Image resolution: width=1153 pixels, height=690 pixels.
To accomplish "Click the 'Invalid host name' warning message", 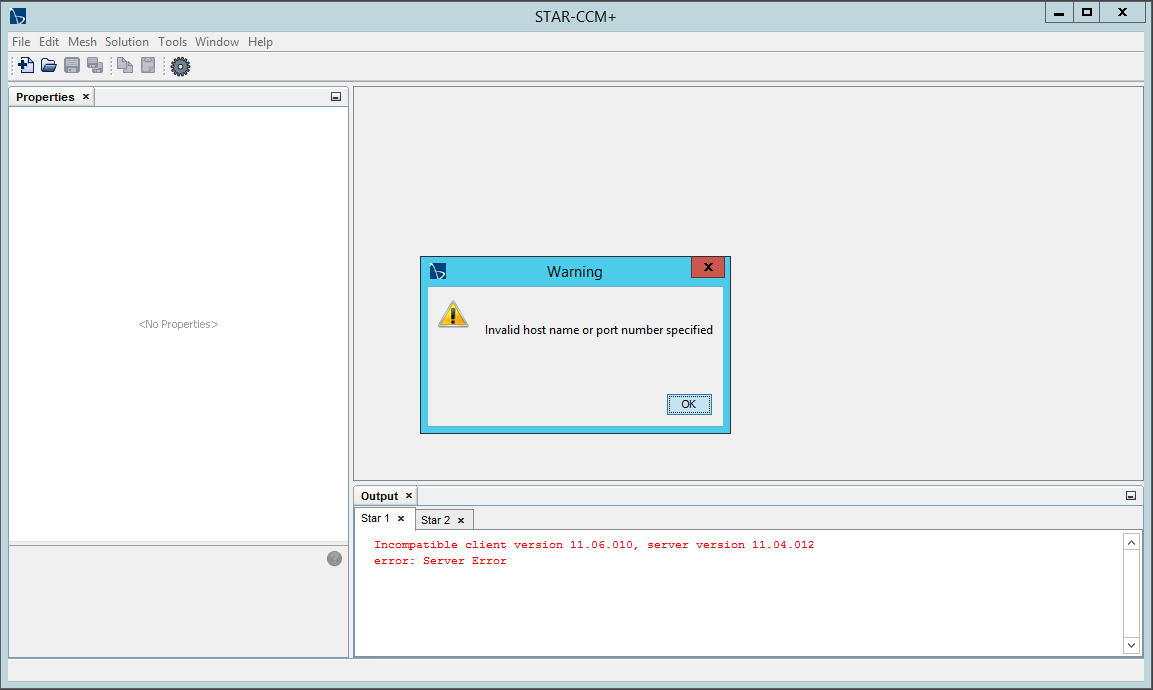I will pyautogui.click(x=599, y=330).
